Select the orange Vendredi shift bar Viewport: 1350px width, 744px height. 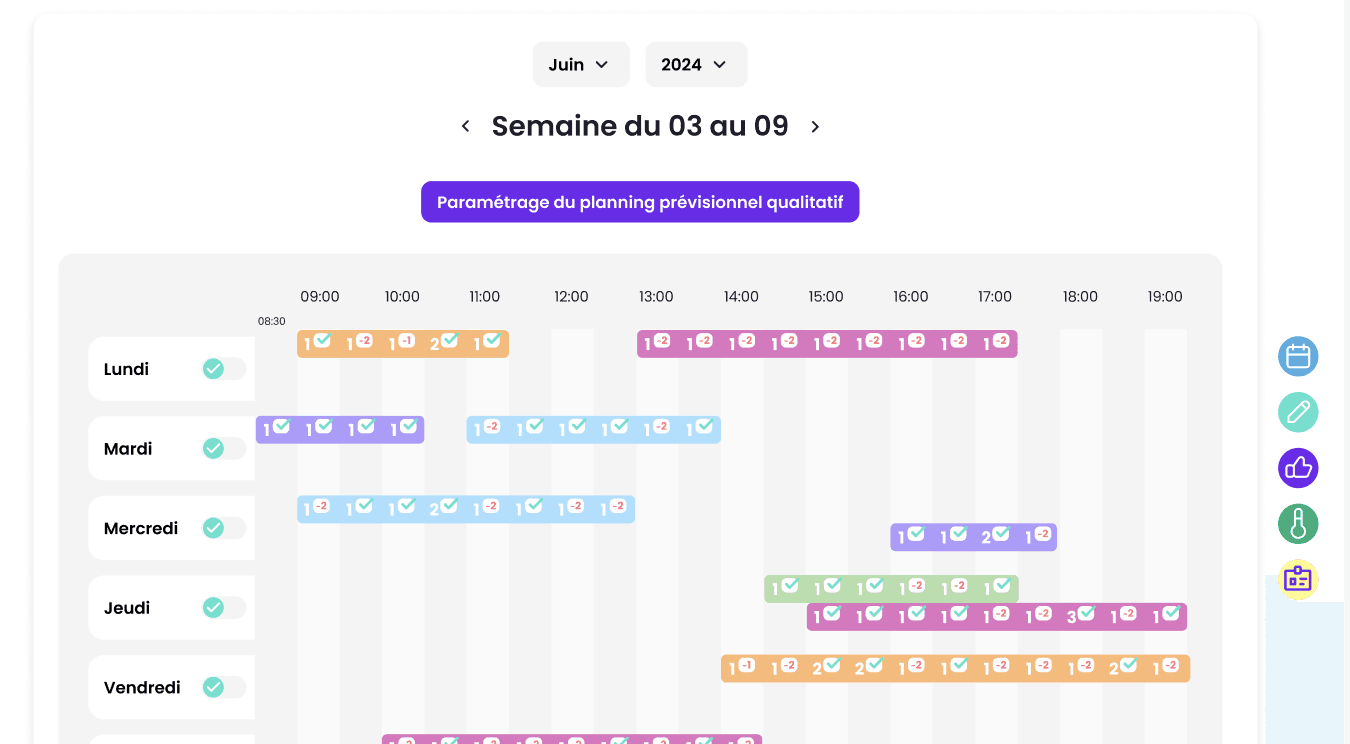pos(956,668)
